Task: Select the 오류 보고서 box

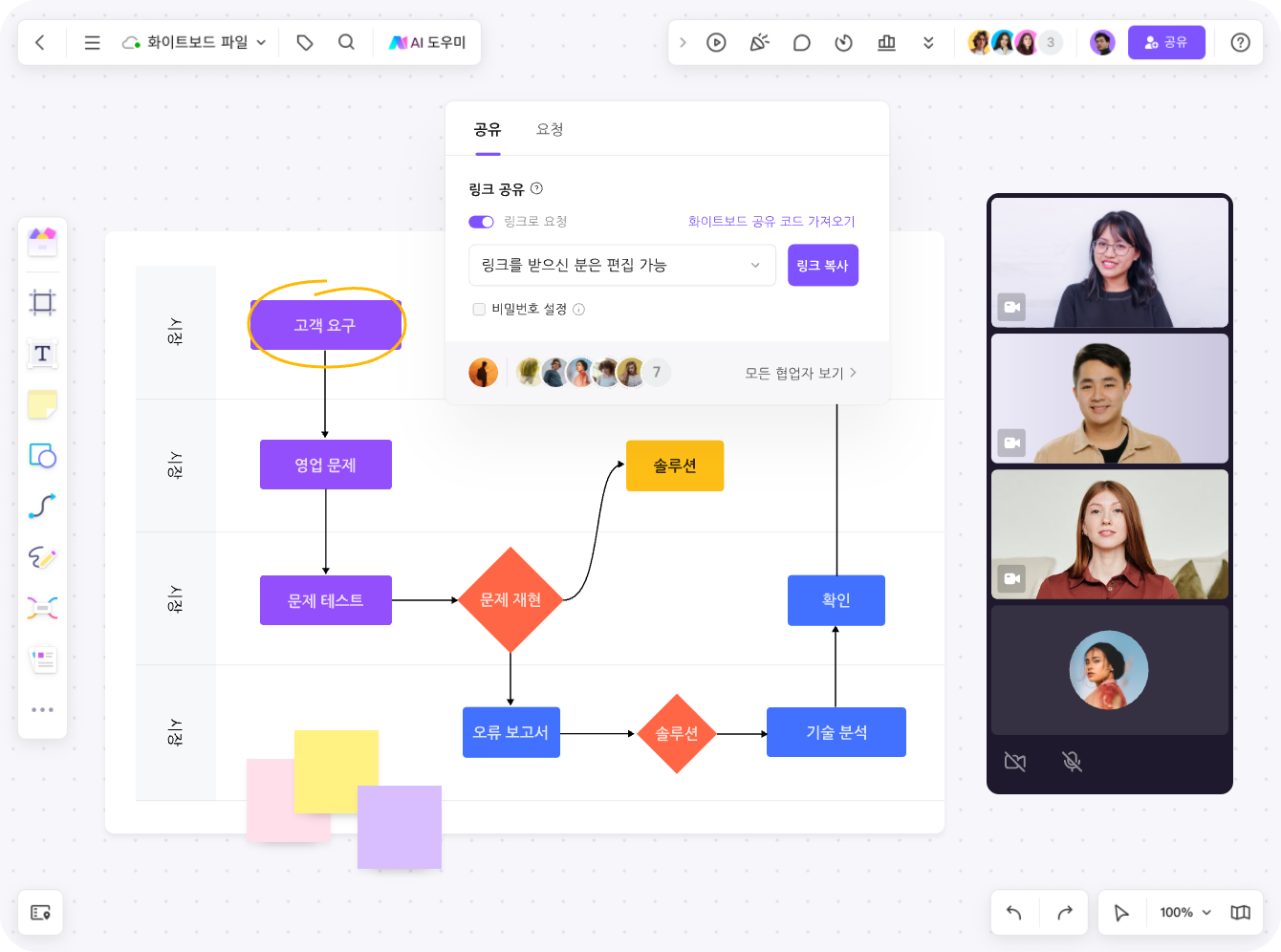Action: pyautogui.click(x=510, y=732)
